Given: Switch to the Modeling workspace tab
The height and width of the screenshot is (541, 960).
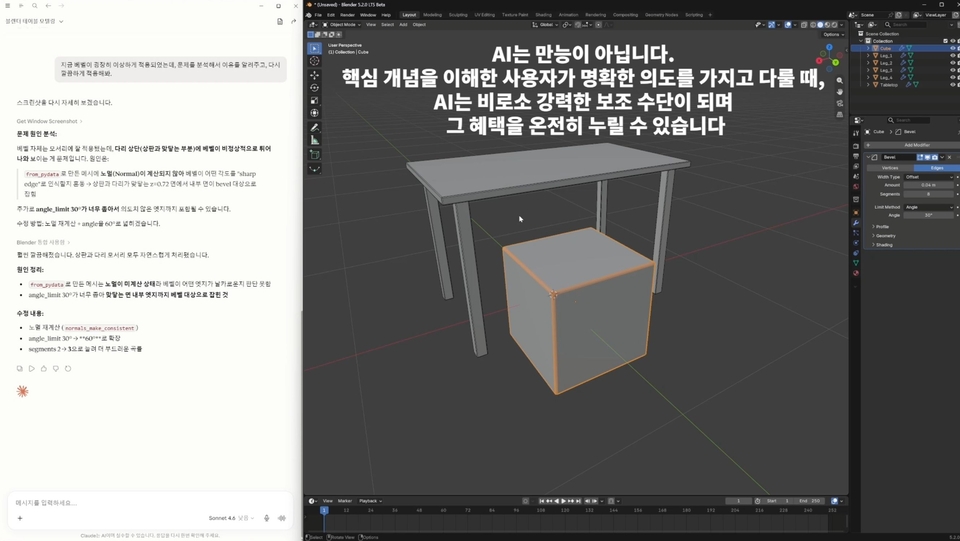Looking at the screenshot, I should (x=432, y=15).
